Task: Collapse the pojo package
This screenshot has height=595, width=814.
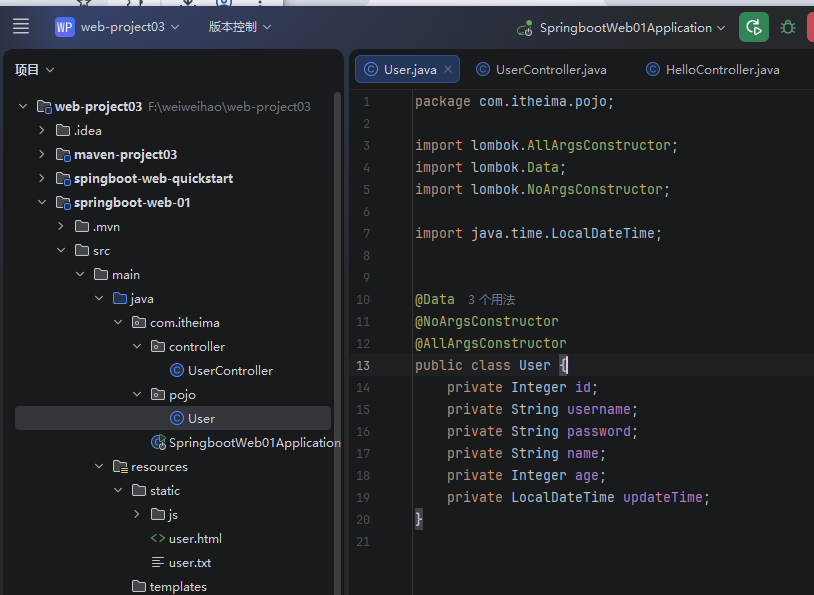Action: 137,395
